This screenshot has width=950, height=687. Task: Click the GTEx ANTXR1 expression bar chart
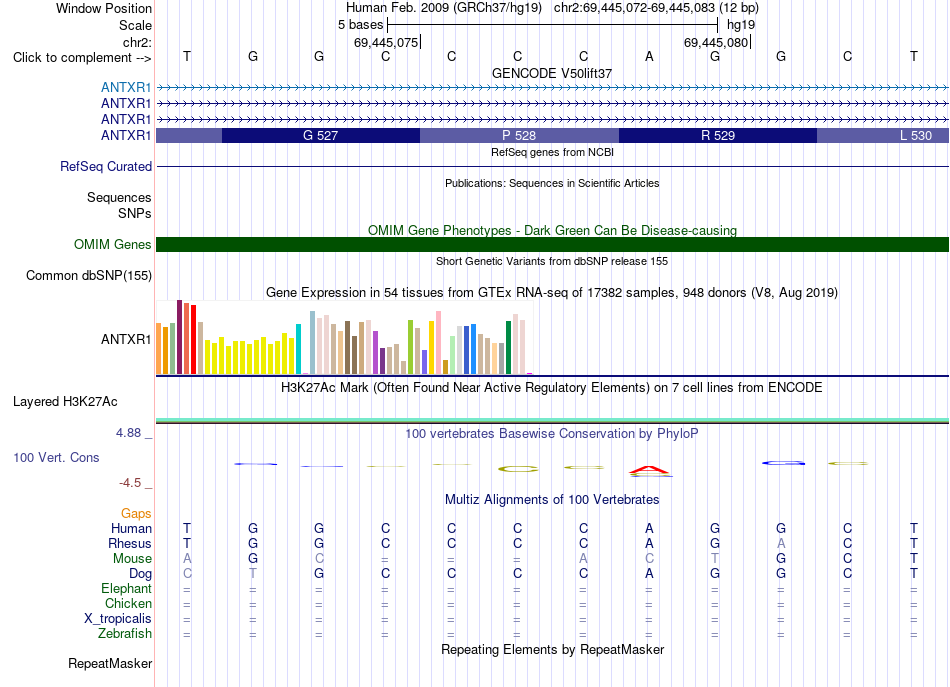pos(344,337)
